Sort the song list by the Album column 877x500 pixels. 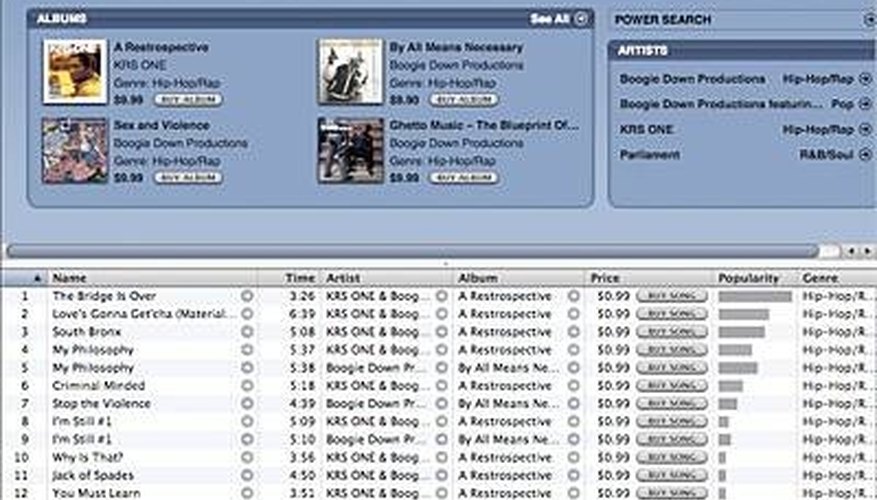coord(519,278)
